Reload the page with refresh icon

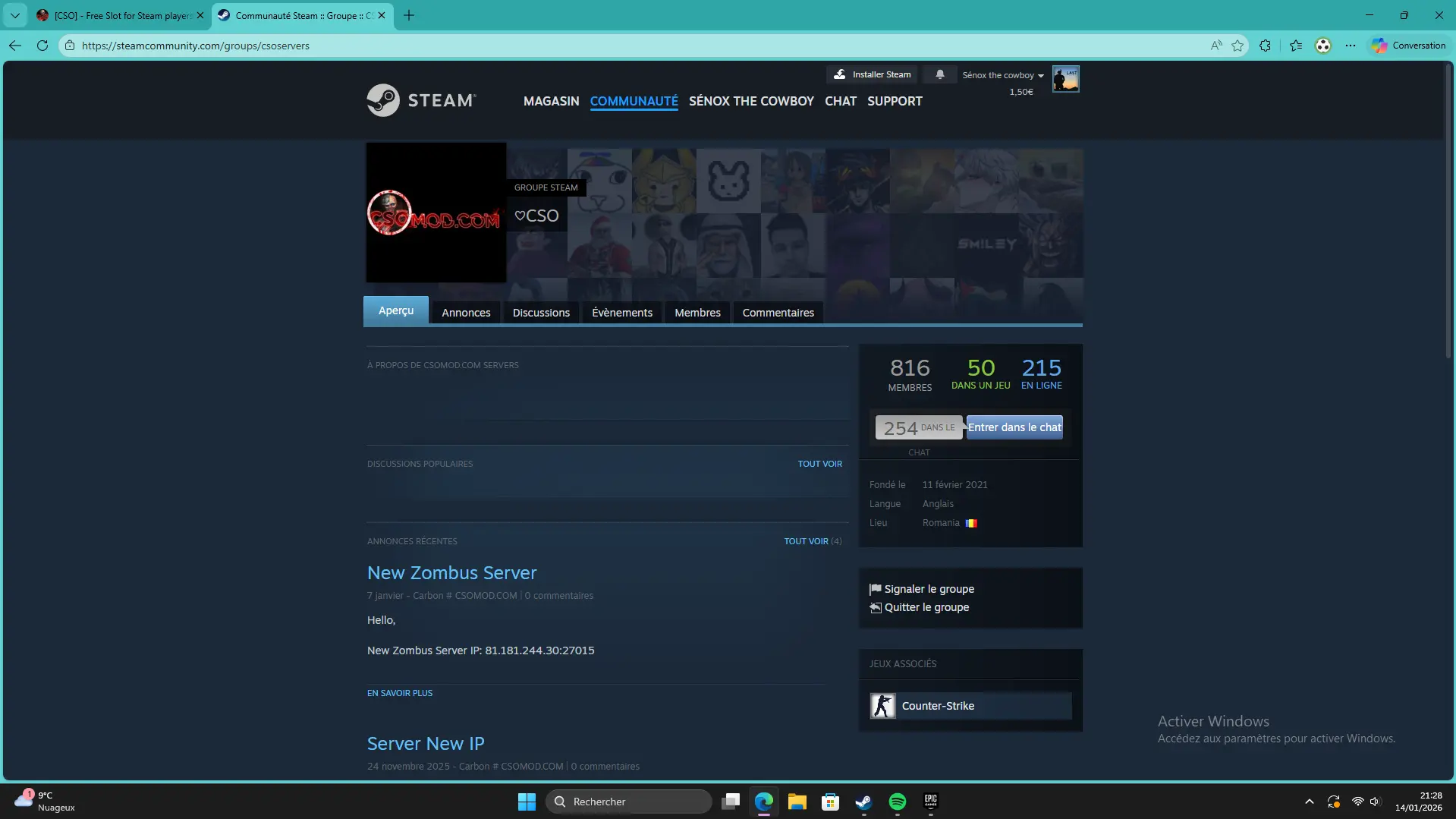(x=42, y=46)
